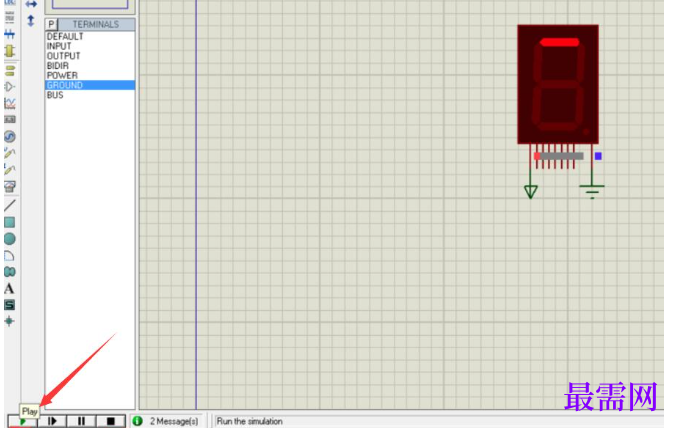
Task: Select the 2D Graphics Markers tool
Action: click(9, 321)
